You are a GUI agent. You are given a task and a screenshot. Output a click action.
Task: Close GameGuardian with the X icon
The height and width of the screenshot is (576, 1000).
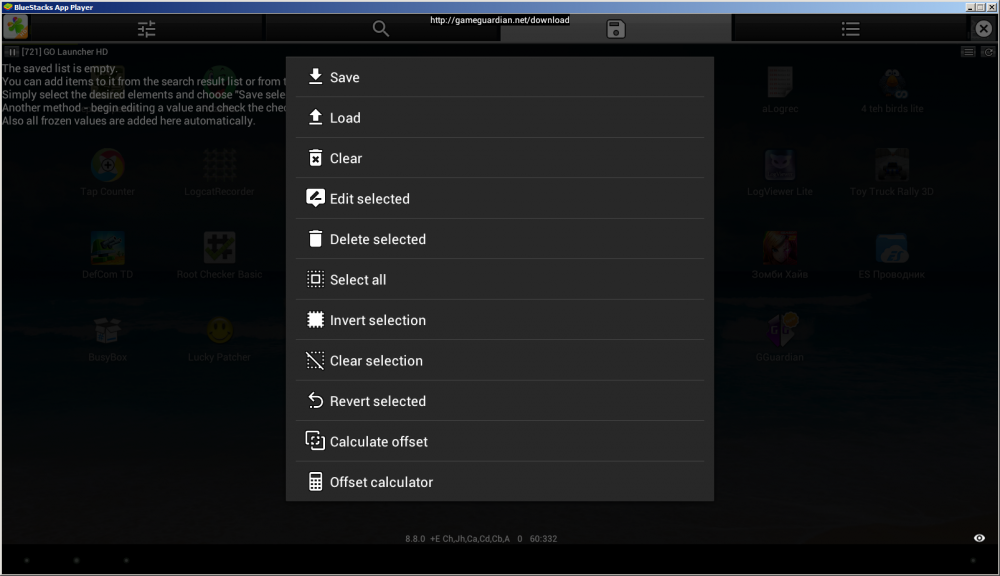tap(983, 29)
